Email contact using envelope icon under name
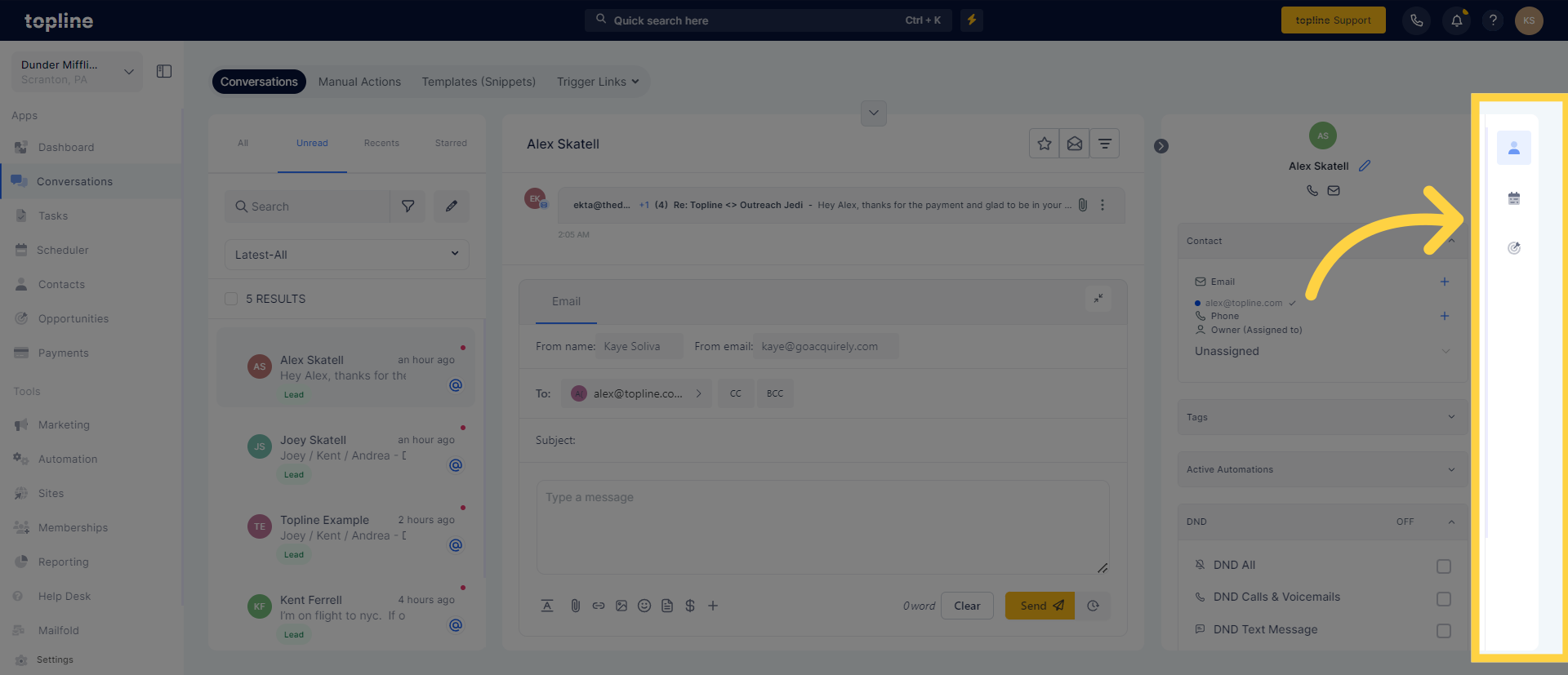Viewport: 1568px width, 675px height. point(1334,190)
